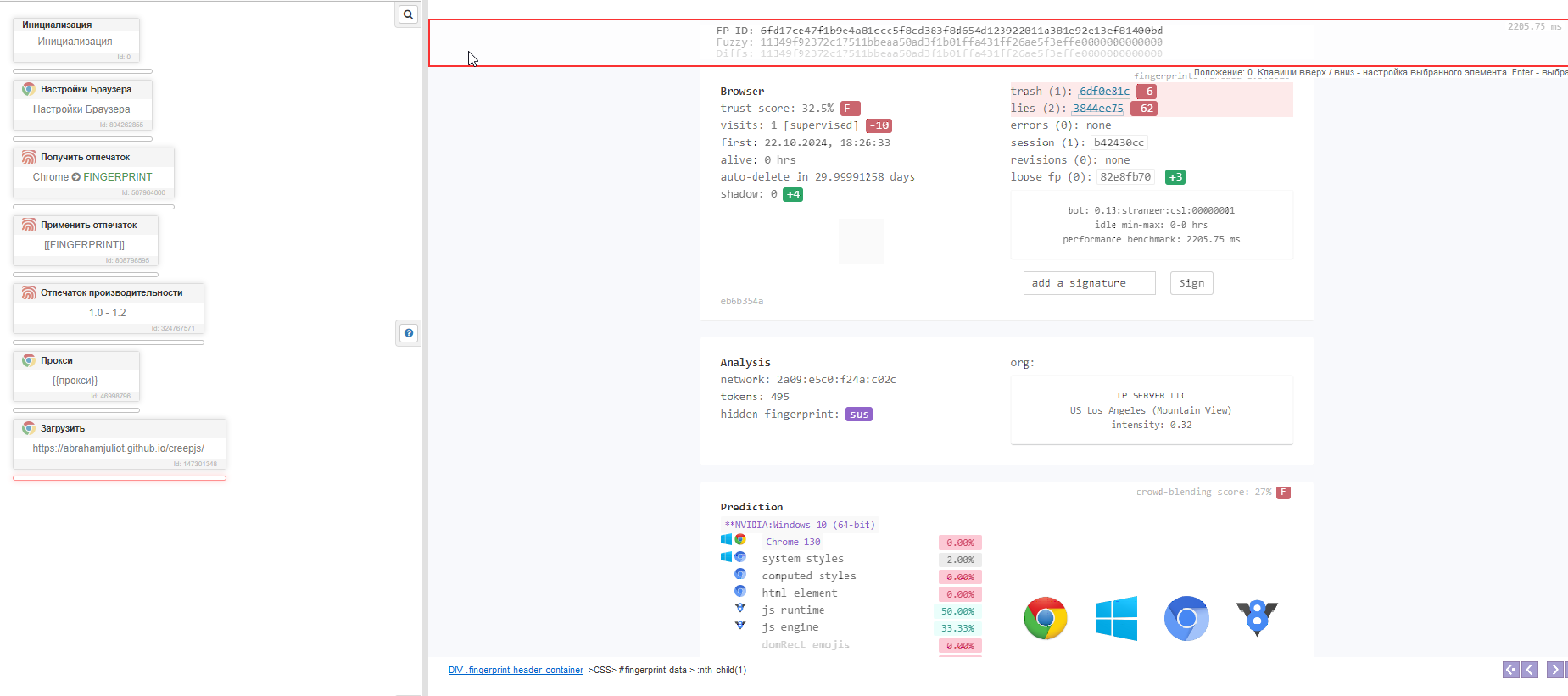This screenshot has height=696, width=1568.
Task: Open the trash hash link 6df0e81c
Action: click(1104, 92)
